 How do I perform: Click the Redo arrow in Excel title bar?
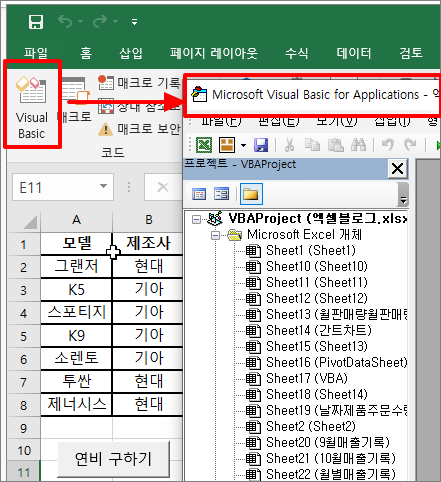(100, 22)
